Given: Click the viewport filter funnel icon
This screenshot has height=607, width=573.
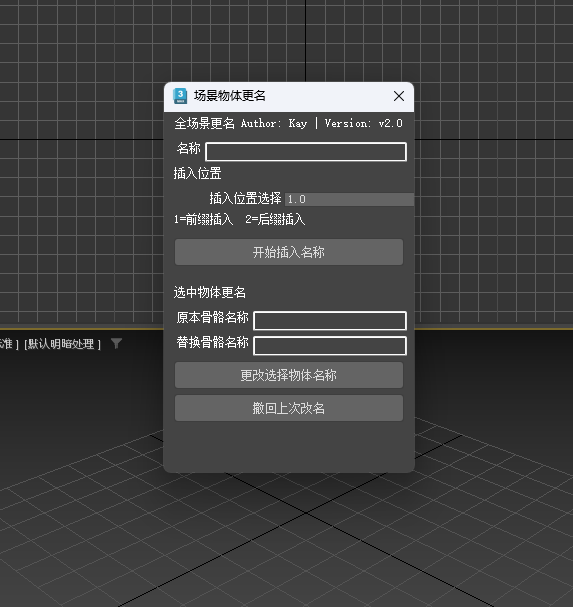Looking at the screenshot, I should tap(116, 343).
